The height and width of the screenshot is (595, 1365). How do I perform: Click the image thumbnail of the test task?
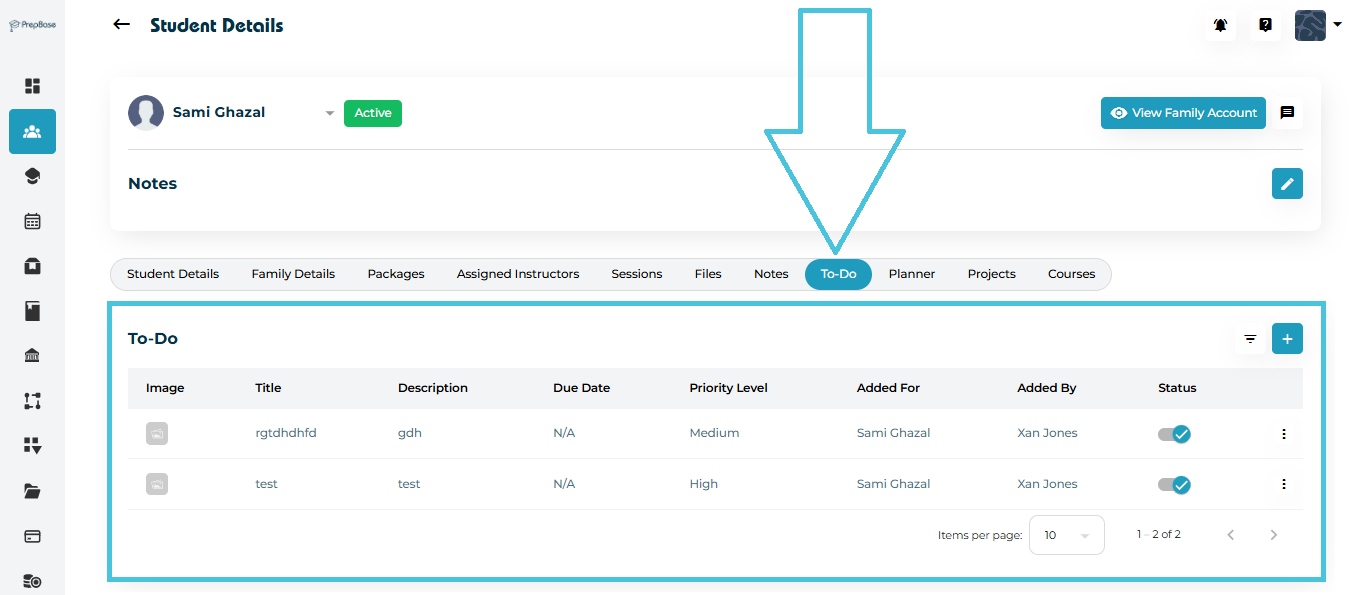tap(157, 484)
